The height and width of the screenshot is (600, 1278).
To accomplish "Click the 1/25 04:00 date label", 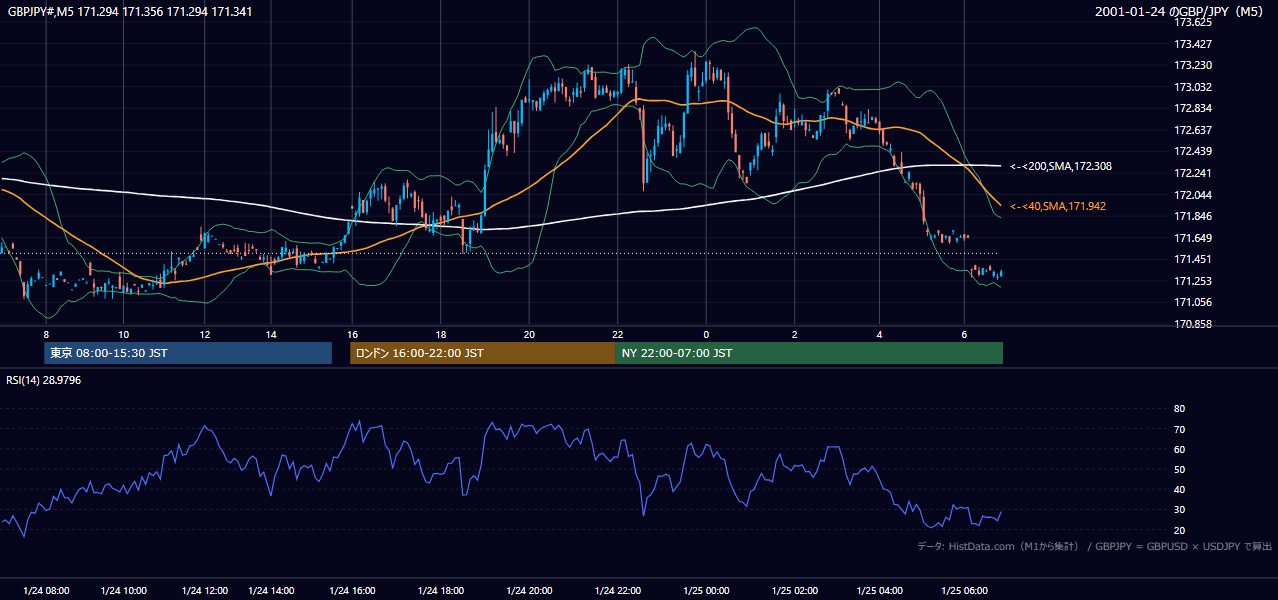I will pyautogui.click(x=880, y=591).
